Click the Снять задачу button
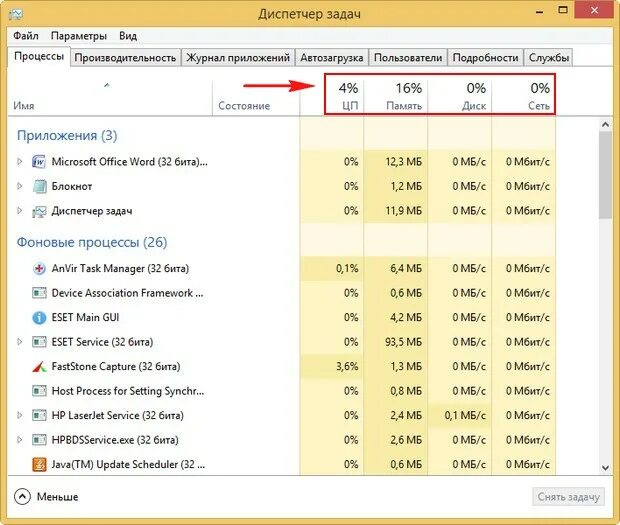Viewport: 620px width, 525px height. pyautogui.click(x=569, y=497)
